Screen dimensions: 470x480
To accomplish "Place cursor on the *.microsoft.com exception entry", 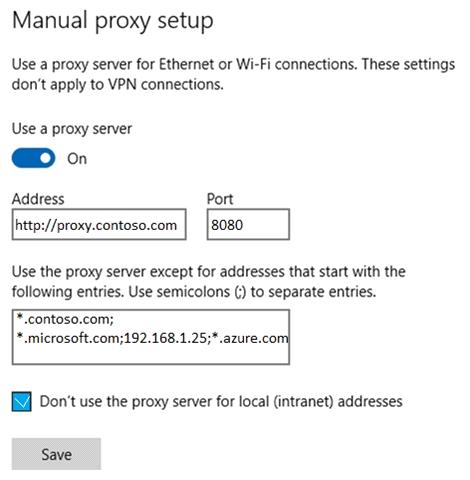I will [x=68, y=338].
